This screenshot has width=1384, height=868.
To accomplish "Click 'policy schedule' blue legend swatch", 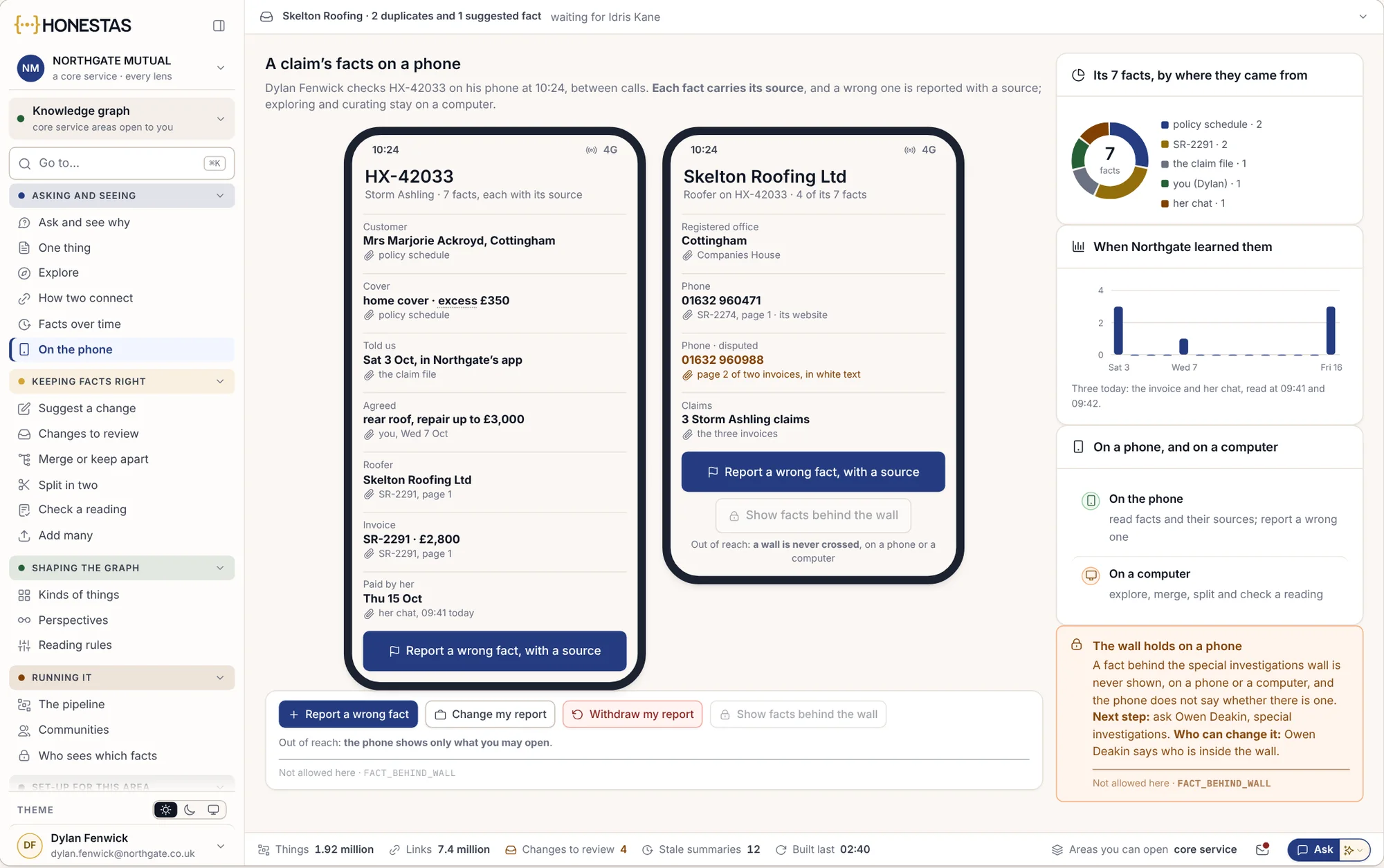I will (1165, 125).
